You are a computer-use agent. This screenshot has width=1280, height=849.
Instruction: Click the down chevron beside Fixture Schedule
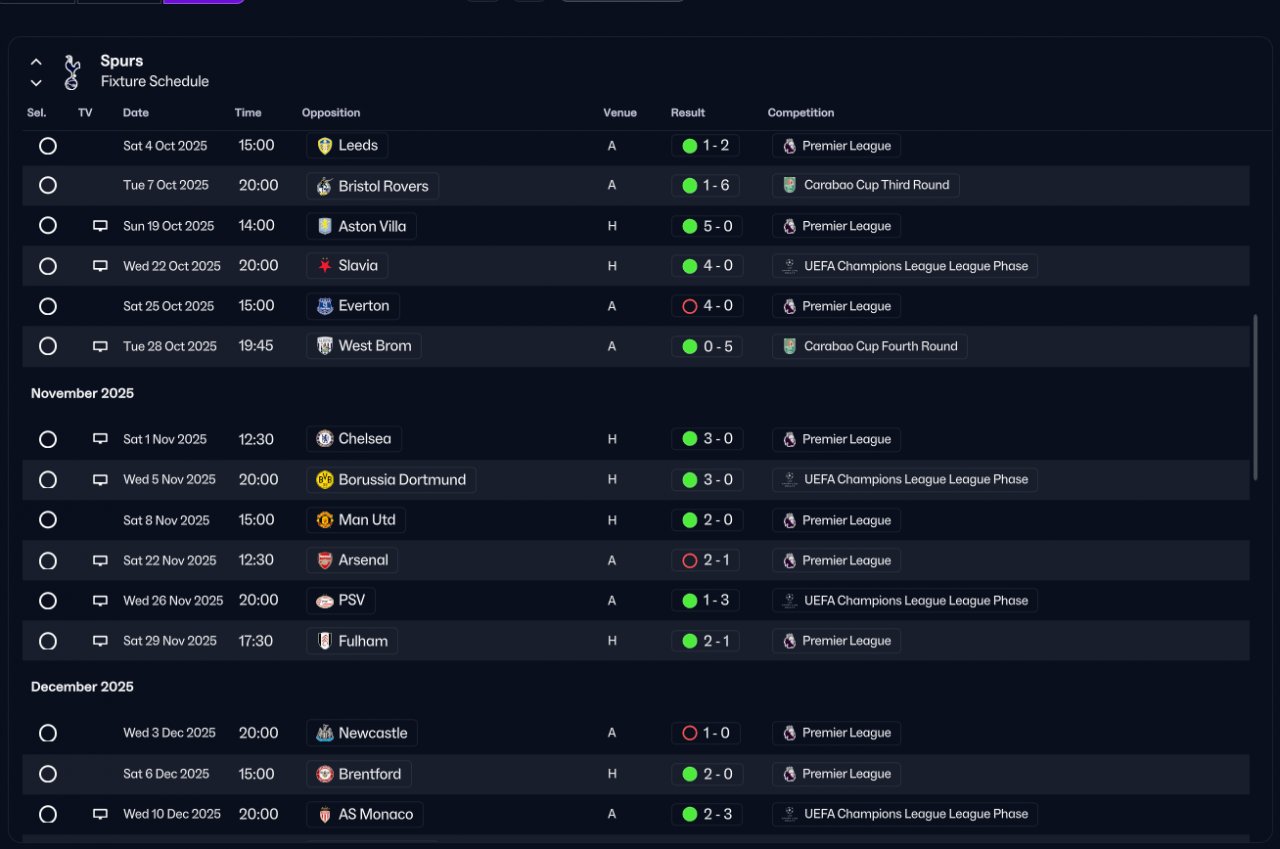(x=36, y=83)
